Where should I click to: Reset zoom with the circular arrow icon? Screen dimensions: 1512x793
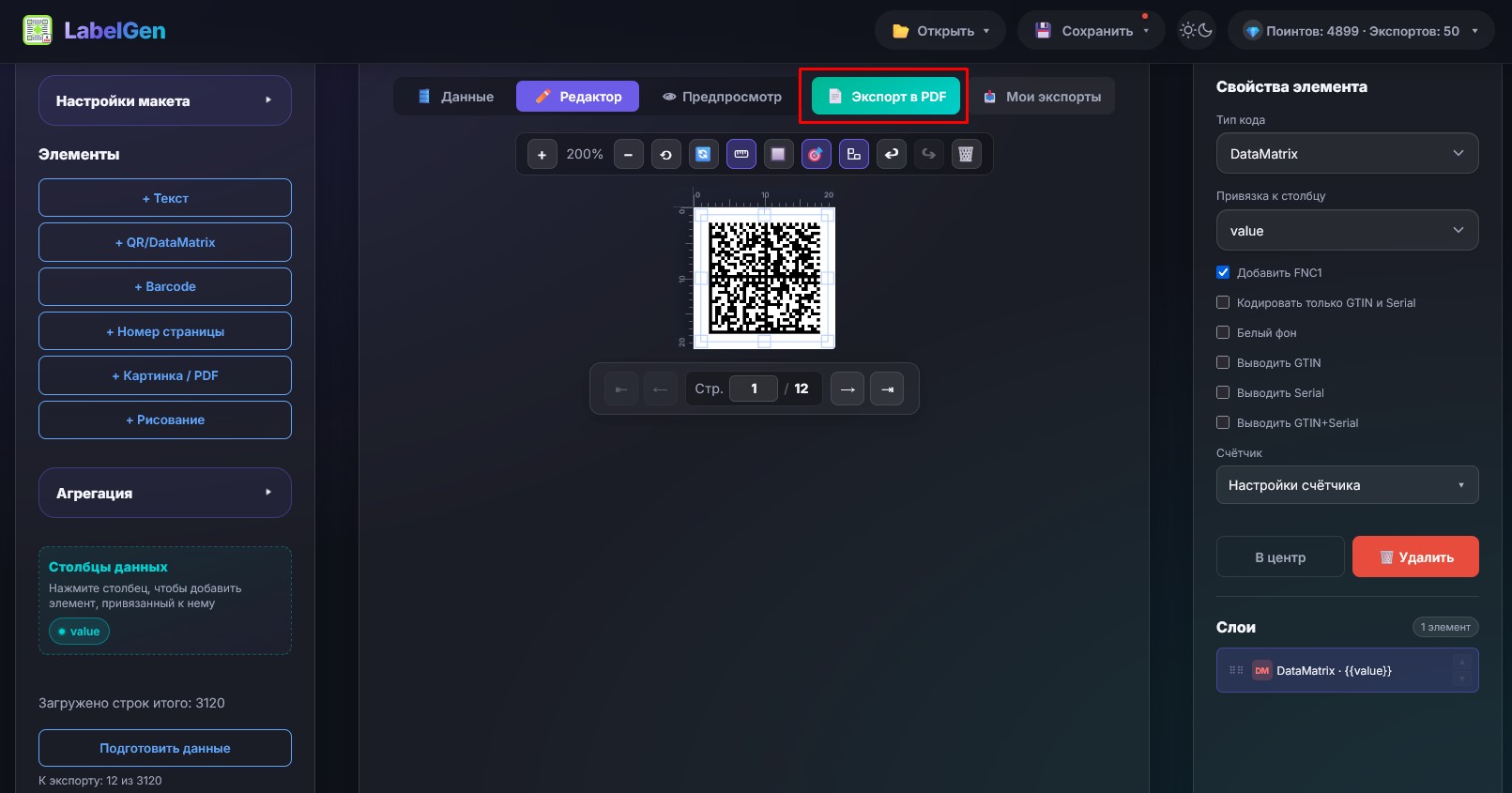tap(665, 154)
